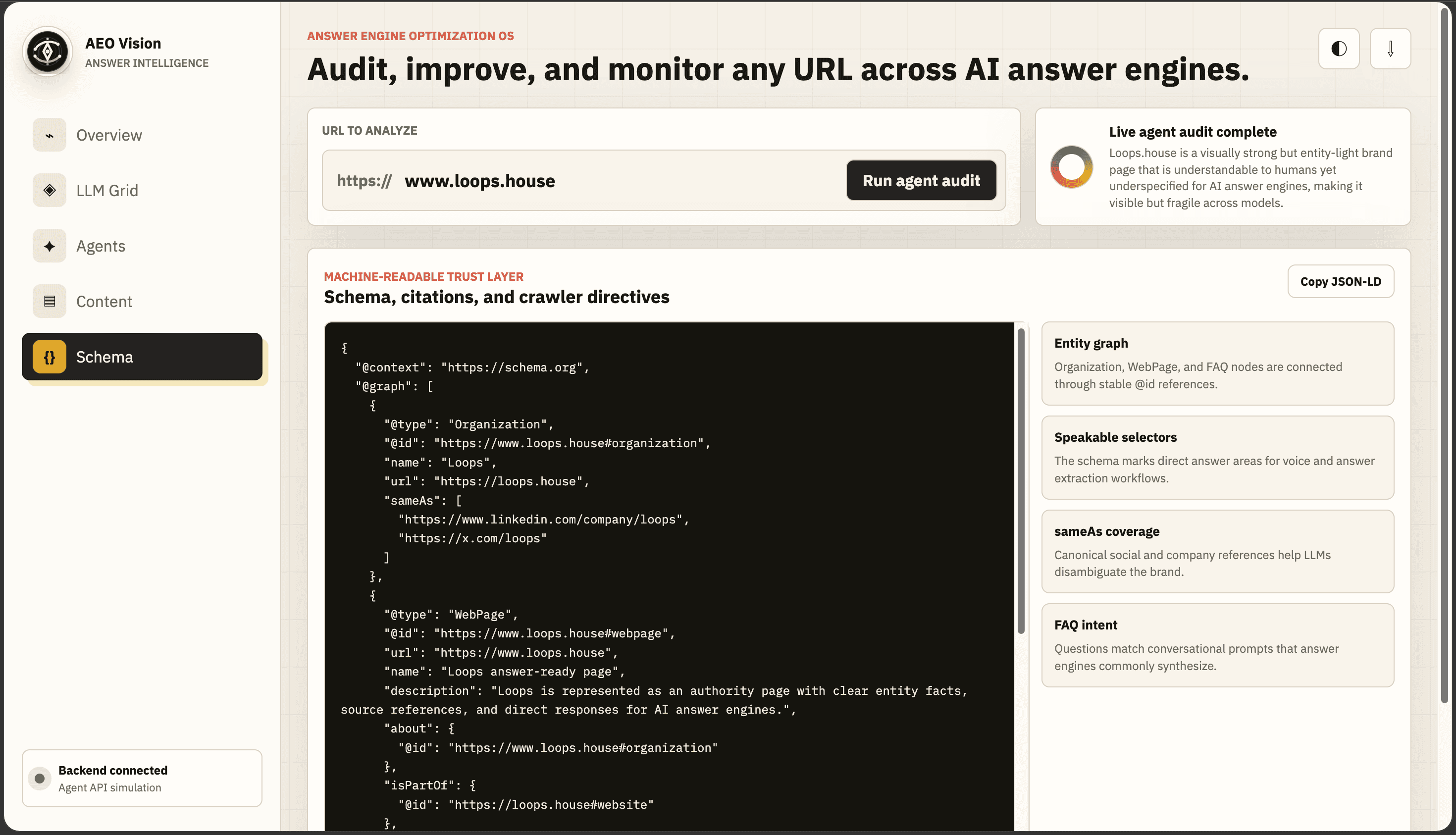Copy the JSON-LD schema
This screenshot has height=835, width=1456.
click(x=1341, y=282)
